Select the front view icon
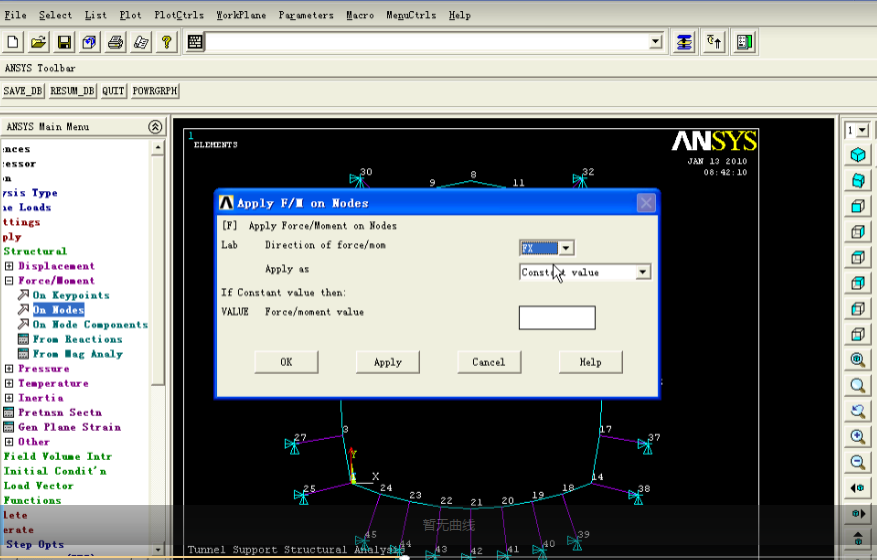This screenshot has width=877, height=560. tap(857, 206)
